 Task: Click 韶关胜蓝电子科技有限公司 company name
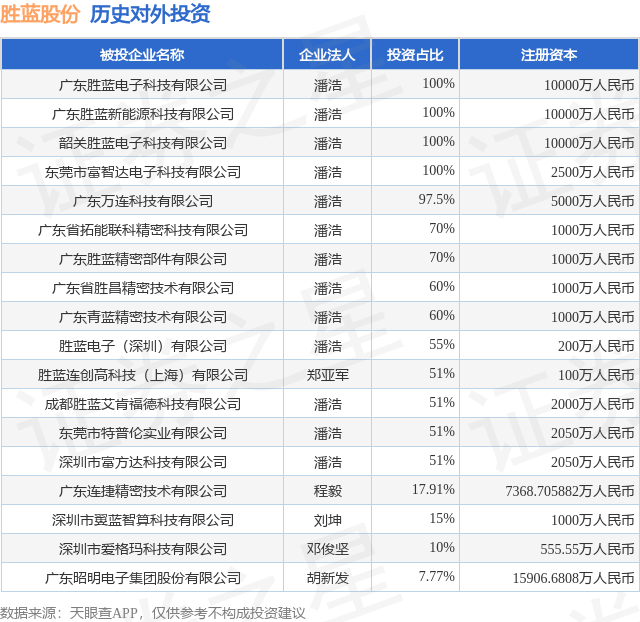[142, 143]
